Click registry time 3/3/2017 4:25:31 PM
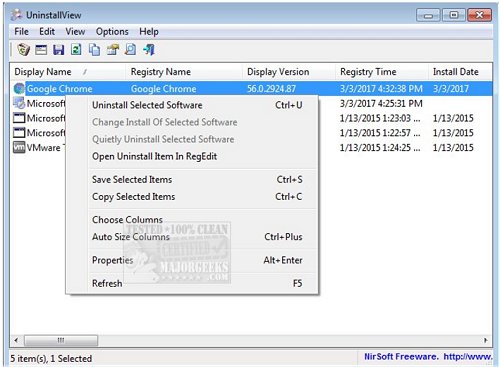The height and width of the screenshot is (367, 500). 381,103
